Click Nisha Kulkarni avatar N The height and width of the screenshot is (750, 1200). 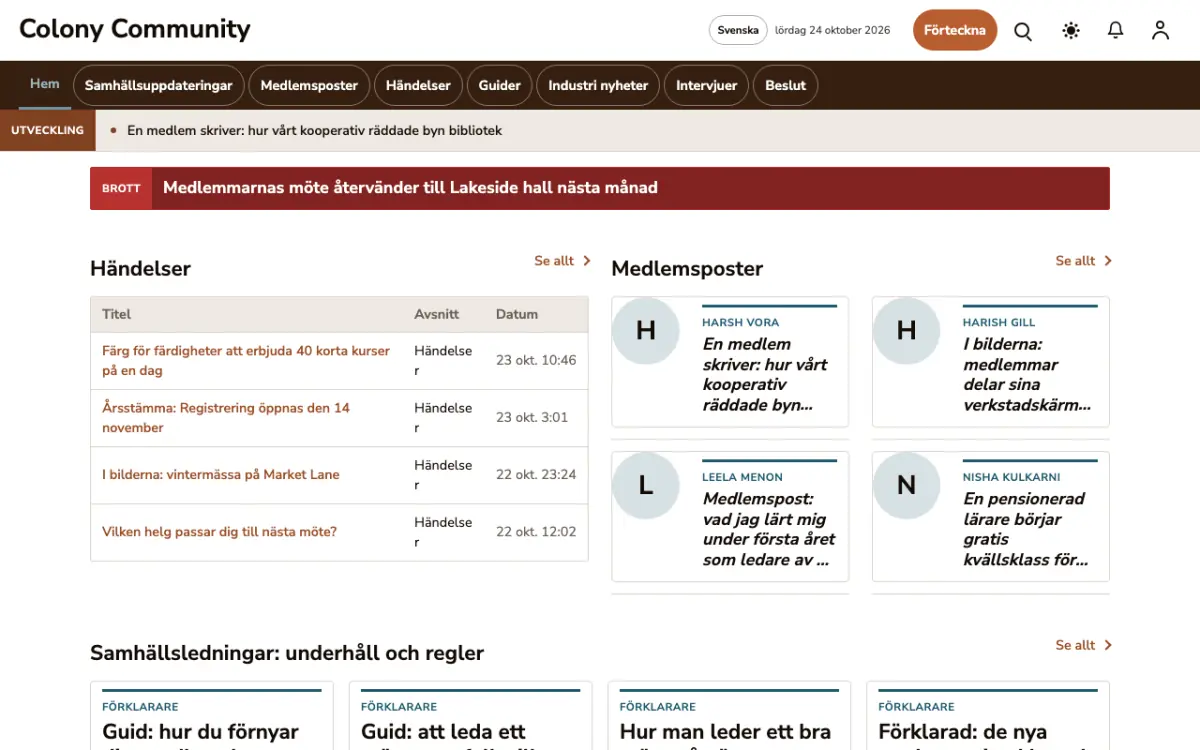[x=907, y=485]
